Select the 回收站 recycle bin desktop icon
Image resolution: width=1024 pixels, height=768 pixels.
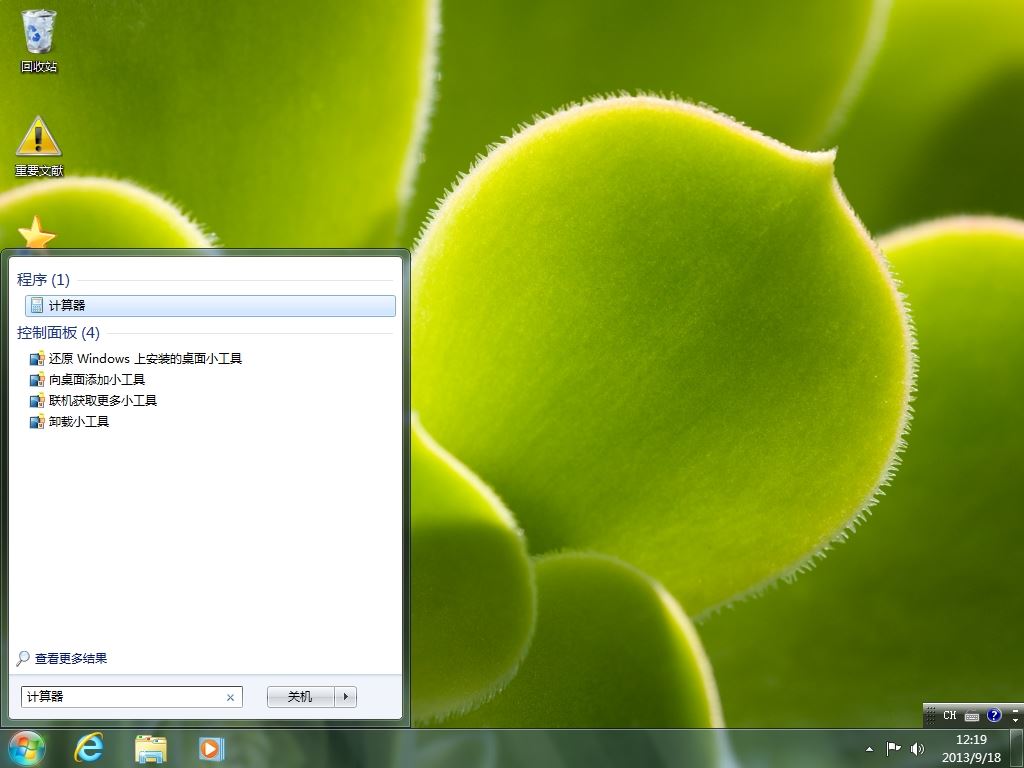click(39, 40)
